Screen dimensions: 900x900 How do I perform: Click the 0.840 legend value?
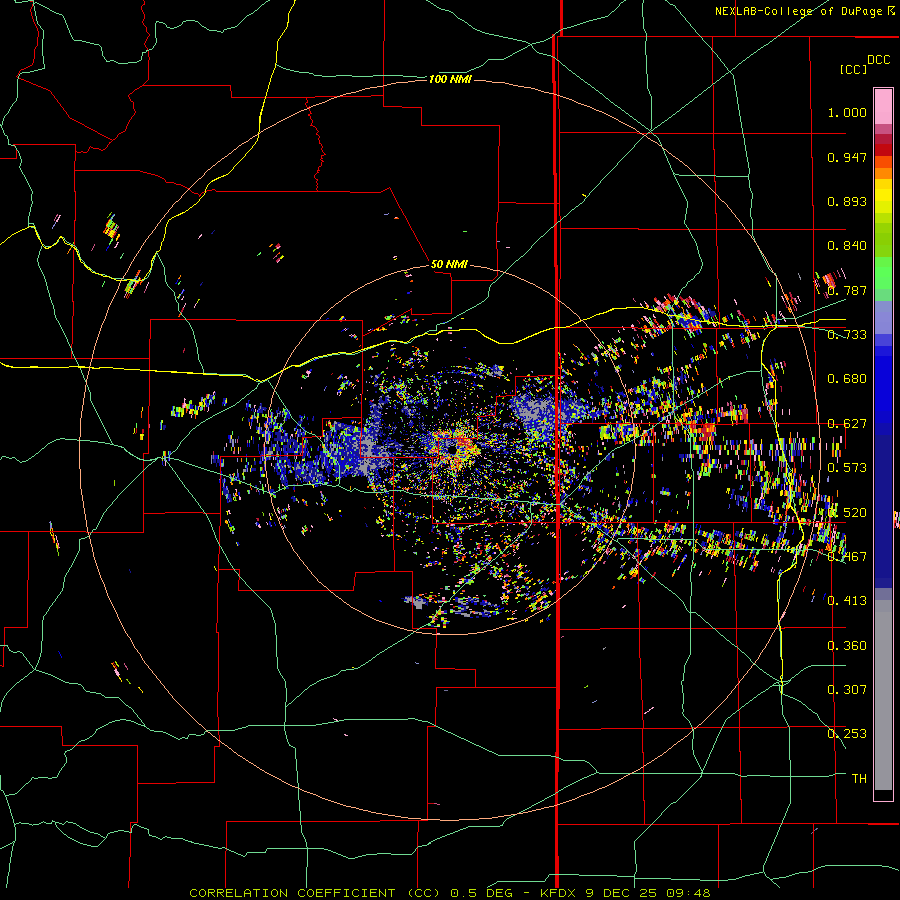(847, 246)
